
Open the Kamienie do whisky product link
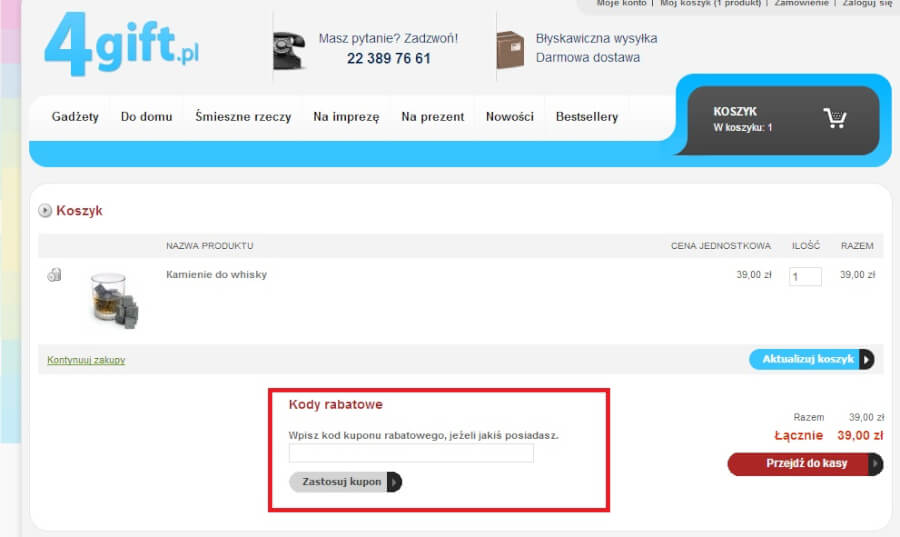(x=216, y=274)
